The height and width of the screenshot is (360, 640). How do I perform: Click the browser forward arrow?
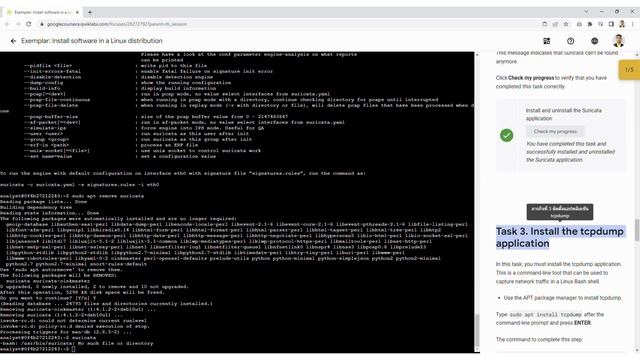tap(18, 24)
